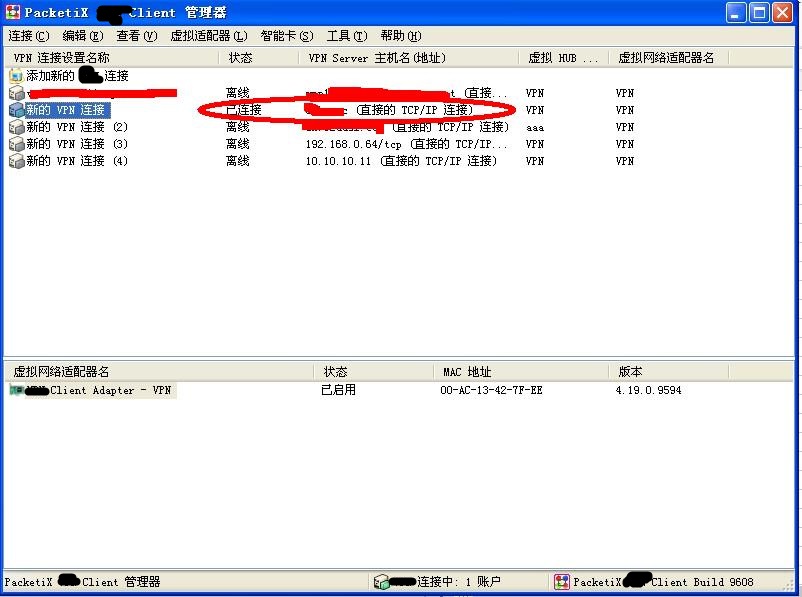Screen dimensions: 802x597
Task: Click the 'VPN Server 主机名(地址)' column header
Action: 377,58
